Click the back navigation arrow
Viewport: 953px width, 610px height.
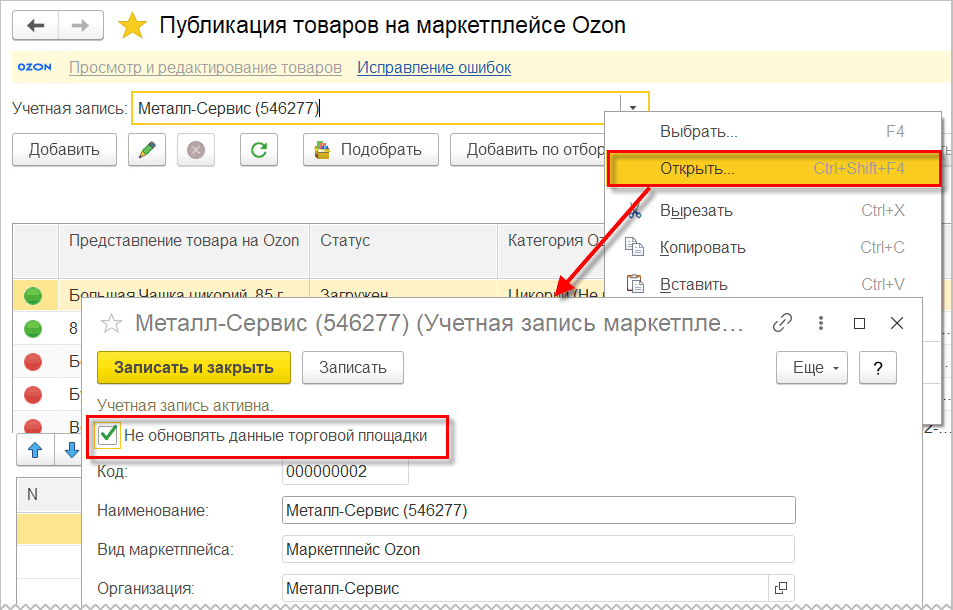pos(36,26)
